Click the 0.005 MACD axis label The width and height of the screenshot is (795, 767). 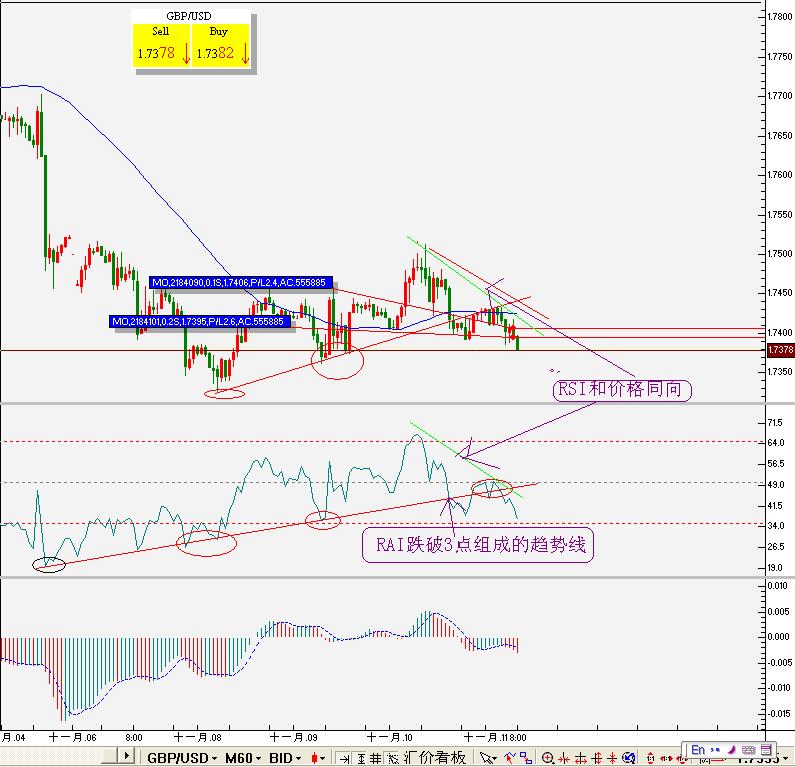778,611
